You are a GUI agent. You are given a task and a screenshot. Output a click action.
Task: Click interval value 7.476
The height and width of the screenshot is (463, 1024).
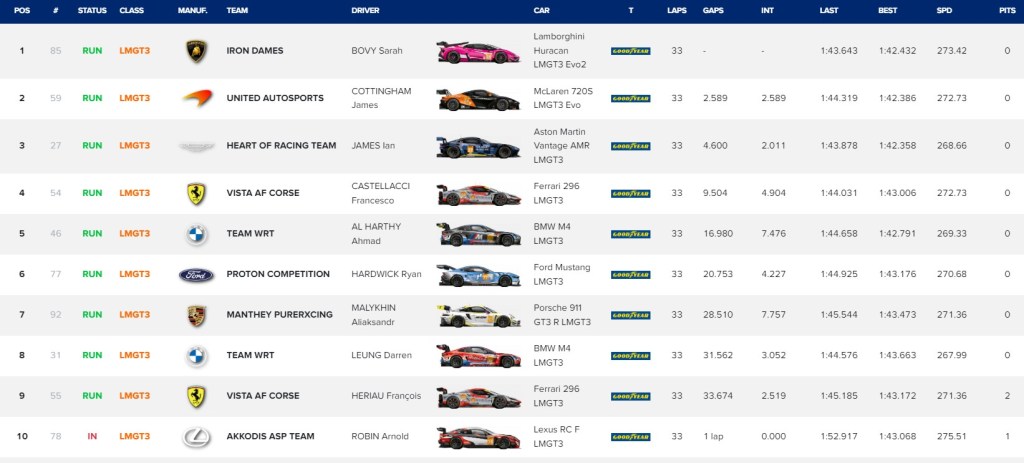[x=774, y=234]
